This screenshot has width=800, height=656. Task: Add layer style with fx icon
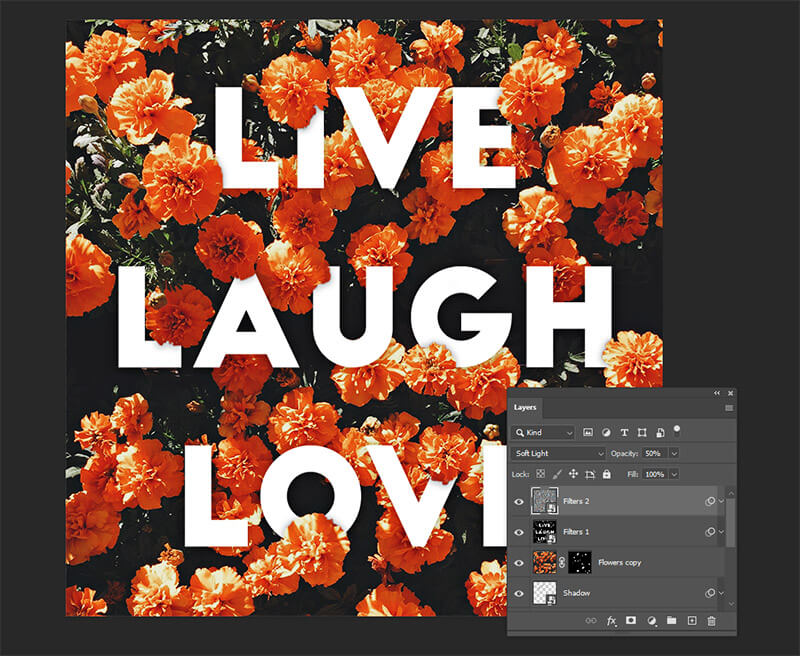click(611, 621)
